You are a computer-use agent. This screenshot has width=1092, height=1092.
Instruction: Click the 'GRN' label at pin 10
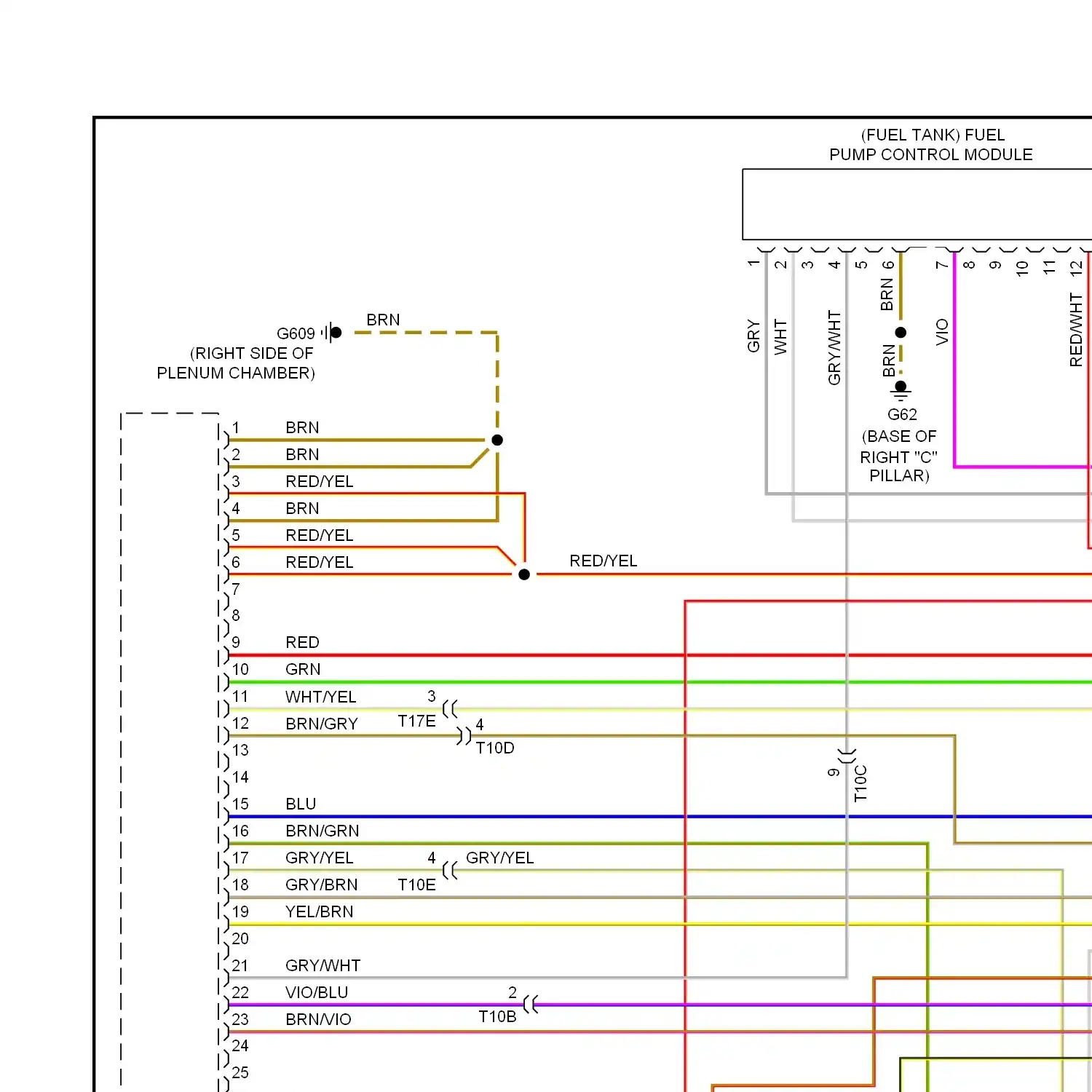point(303,669)
